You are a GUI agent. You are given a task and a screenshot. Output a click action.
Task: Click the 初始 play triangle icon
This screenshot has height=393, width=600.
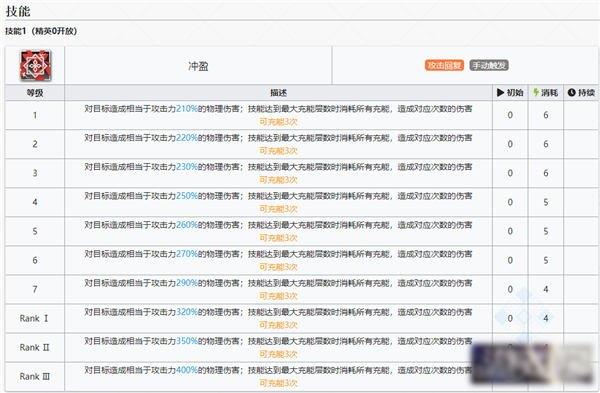coord(500,93)
